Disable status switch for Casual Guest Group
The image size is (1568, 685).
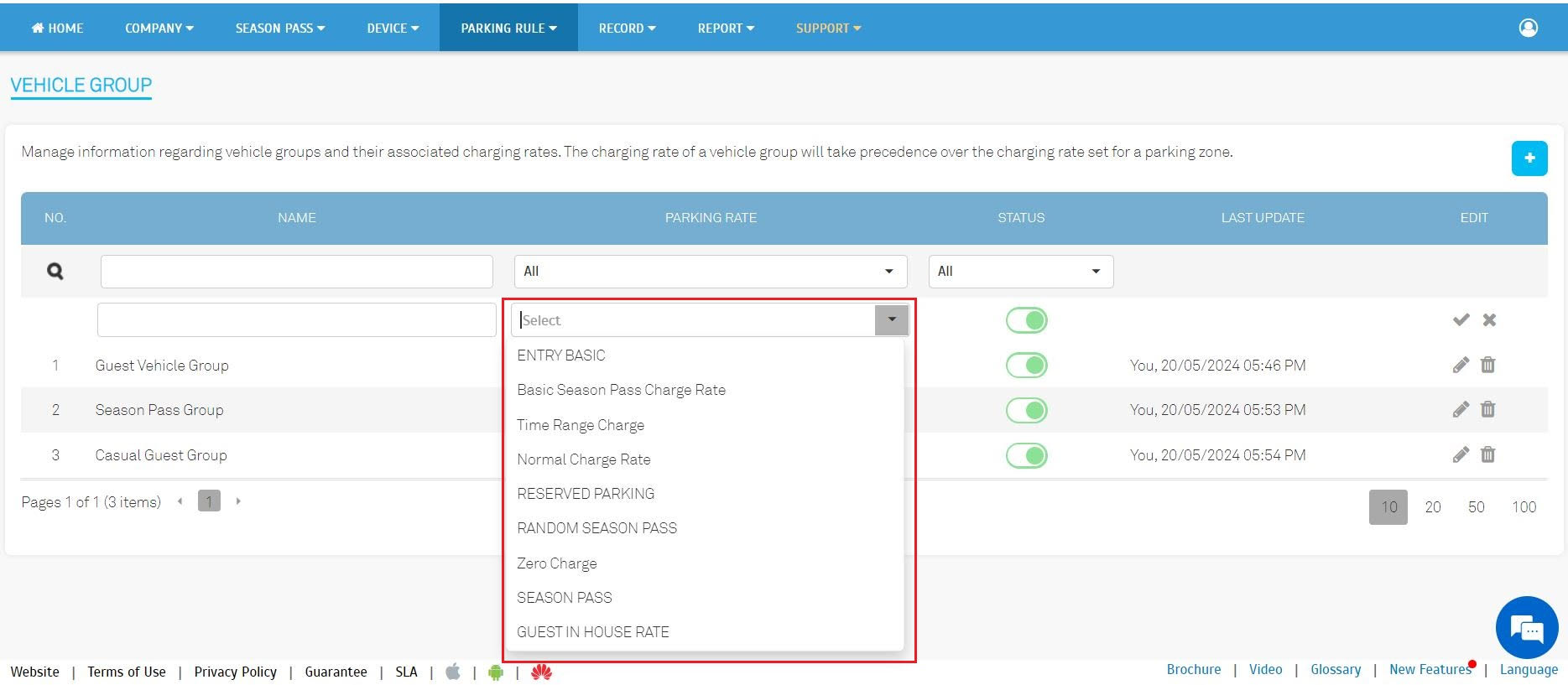click(x=1026, y=455)
